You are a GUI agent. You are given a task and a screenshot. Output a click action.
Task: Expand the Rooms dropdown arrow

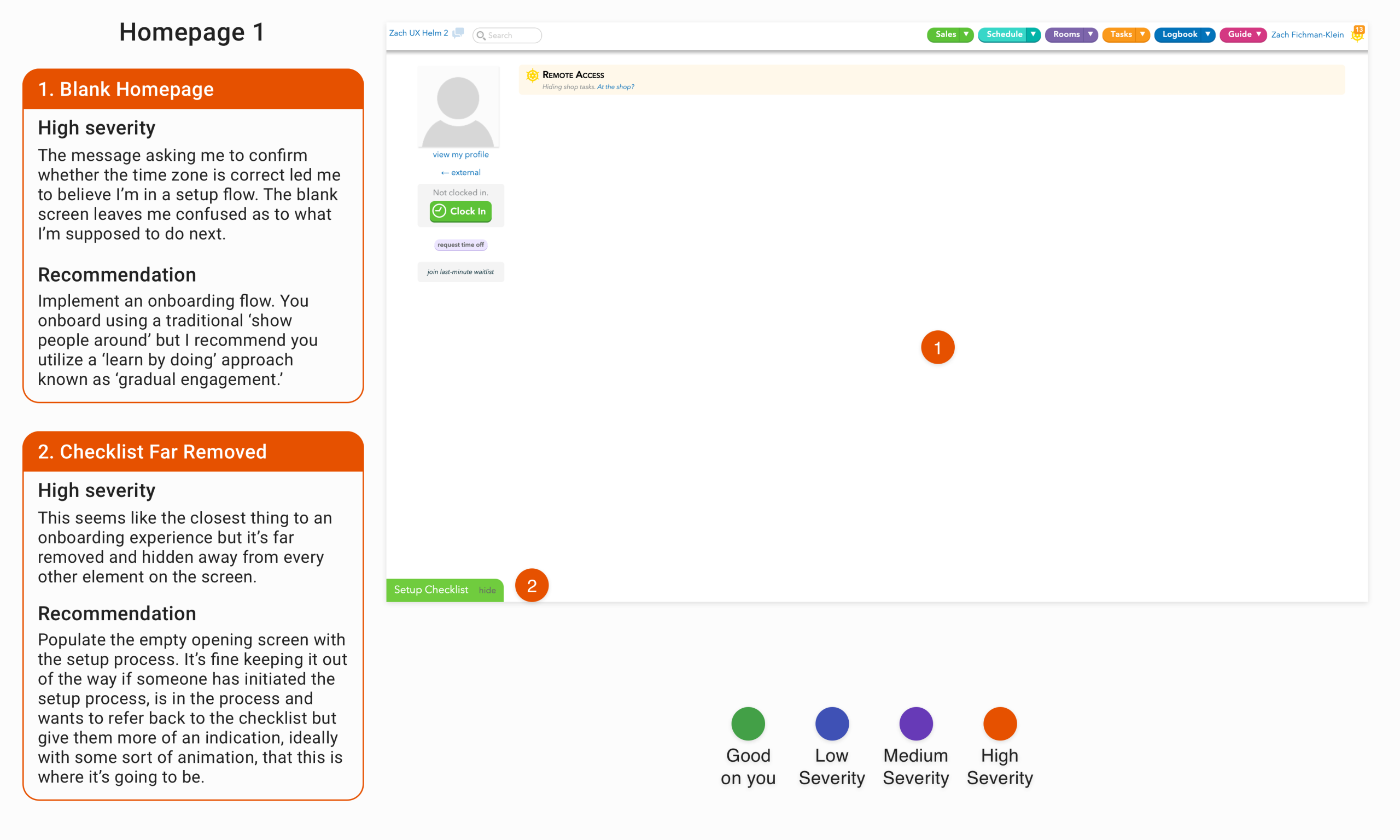(x=1090, y=34)
